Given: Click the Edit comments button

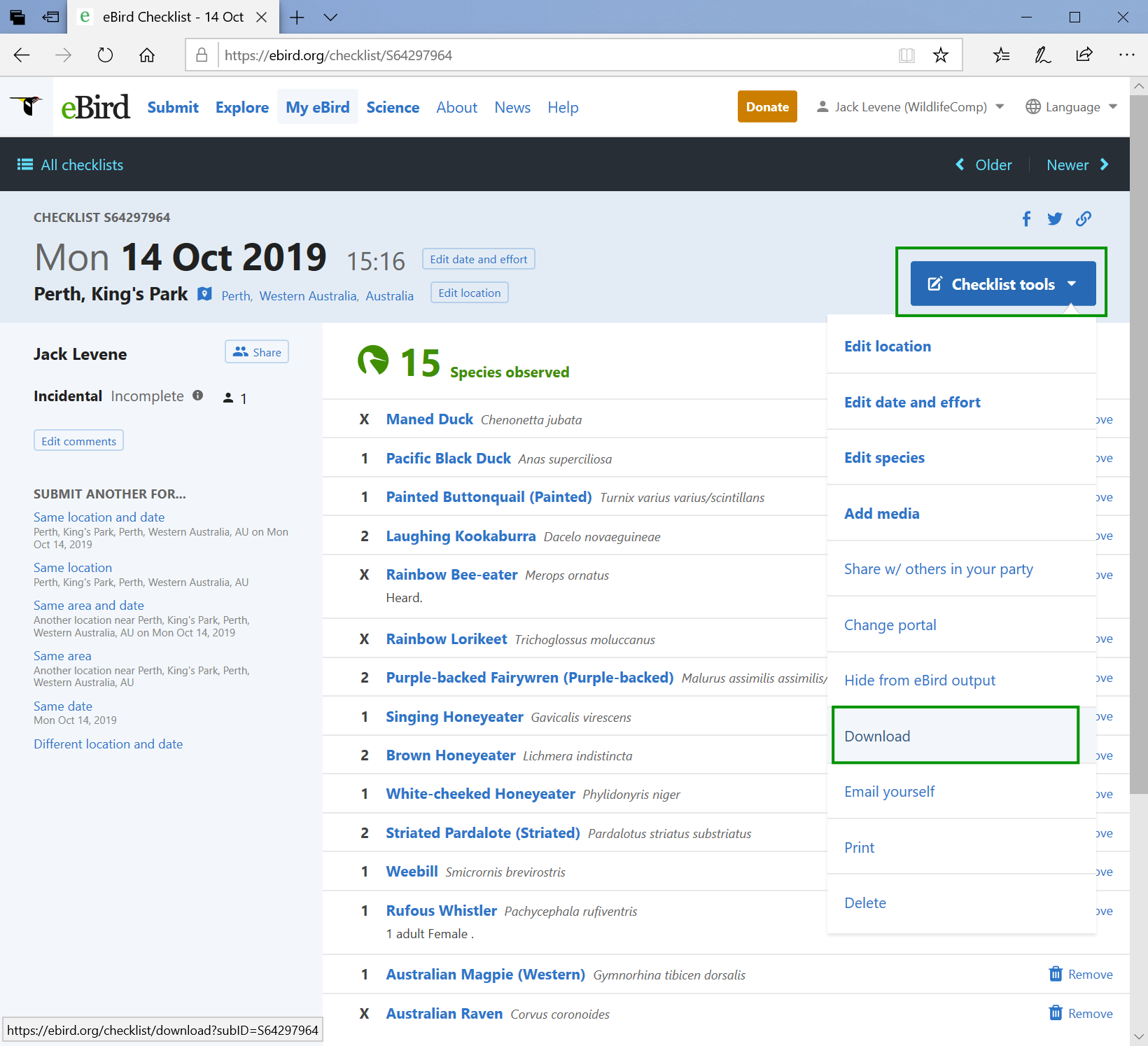Looking at the screenshot, I should [79, 441].
